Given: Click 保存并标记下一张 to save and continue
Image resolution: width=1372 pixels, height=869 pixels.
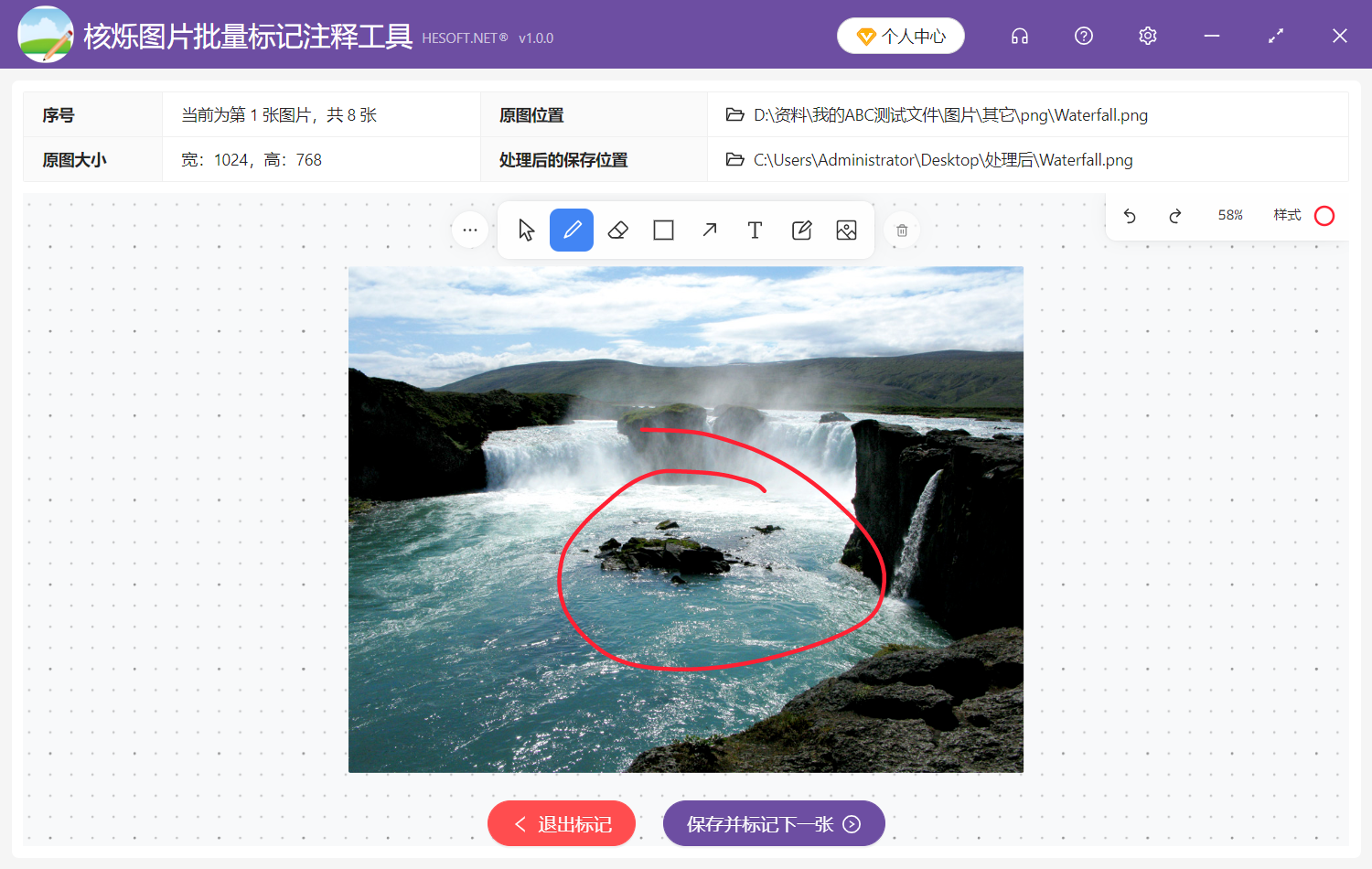Looking at the screenshot, I should click(774, 823).
